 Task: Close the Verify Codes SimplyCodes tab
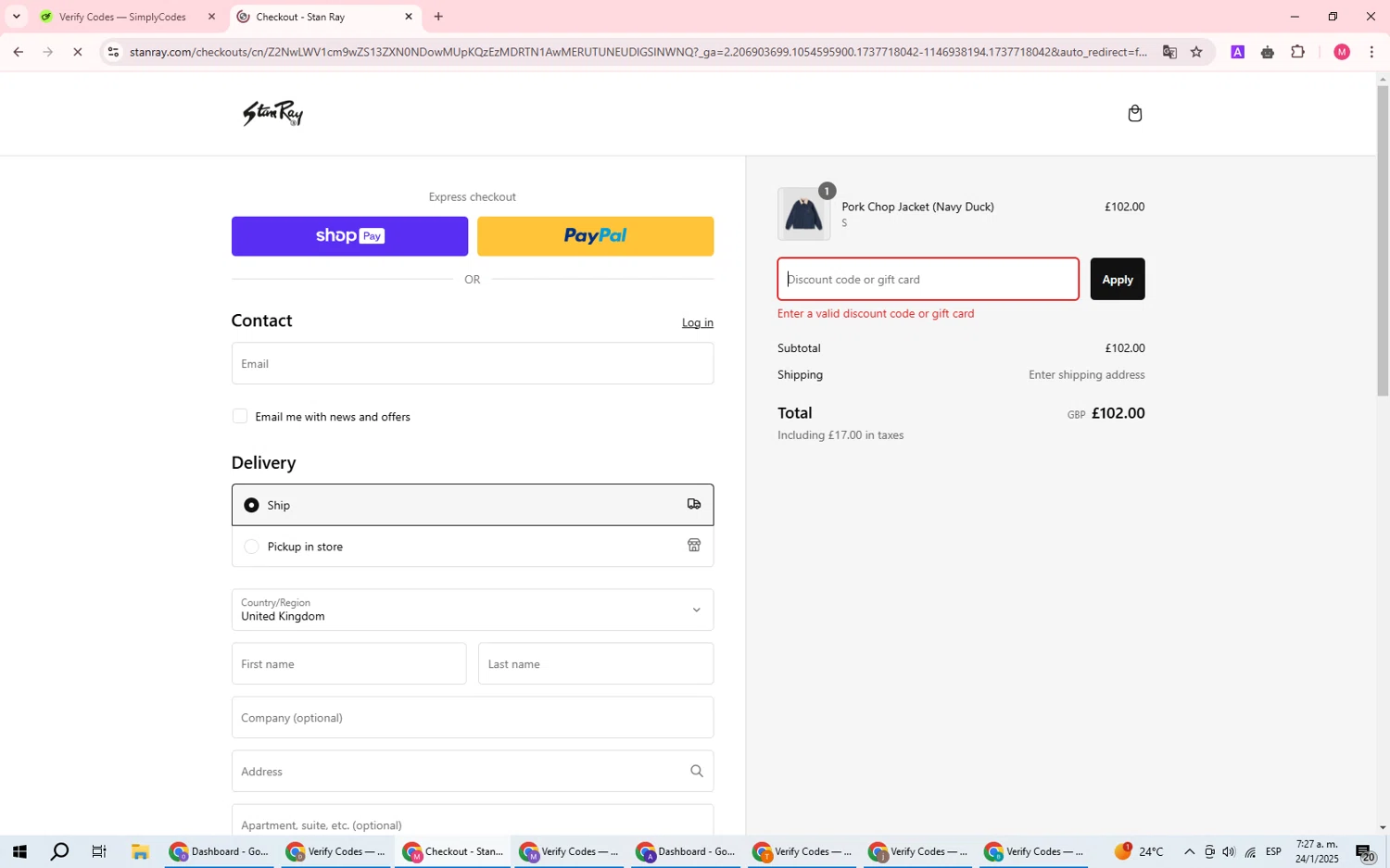pyautogui.click(x=211, y=17)
